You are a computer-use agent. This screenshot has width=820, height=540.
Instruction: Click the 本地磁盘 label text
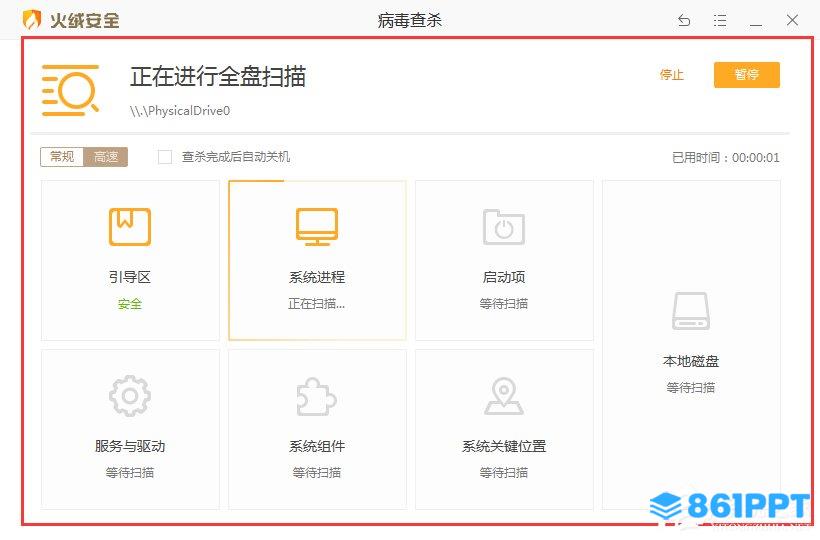coord(691,361)
